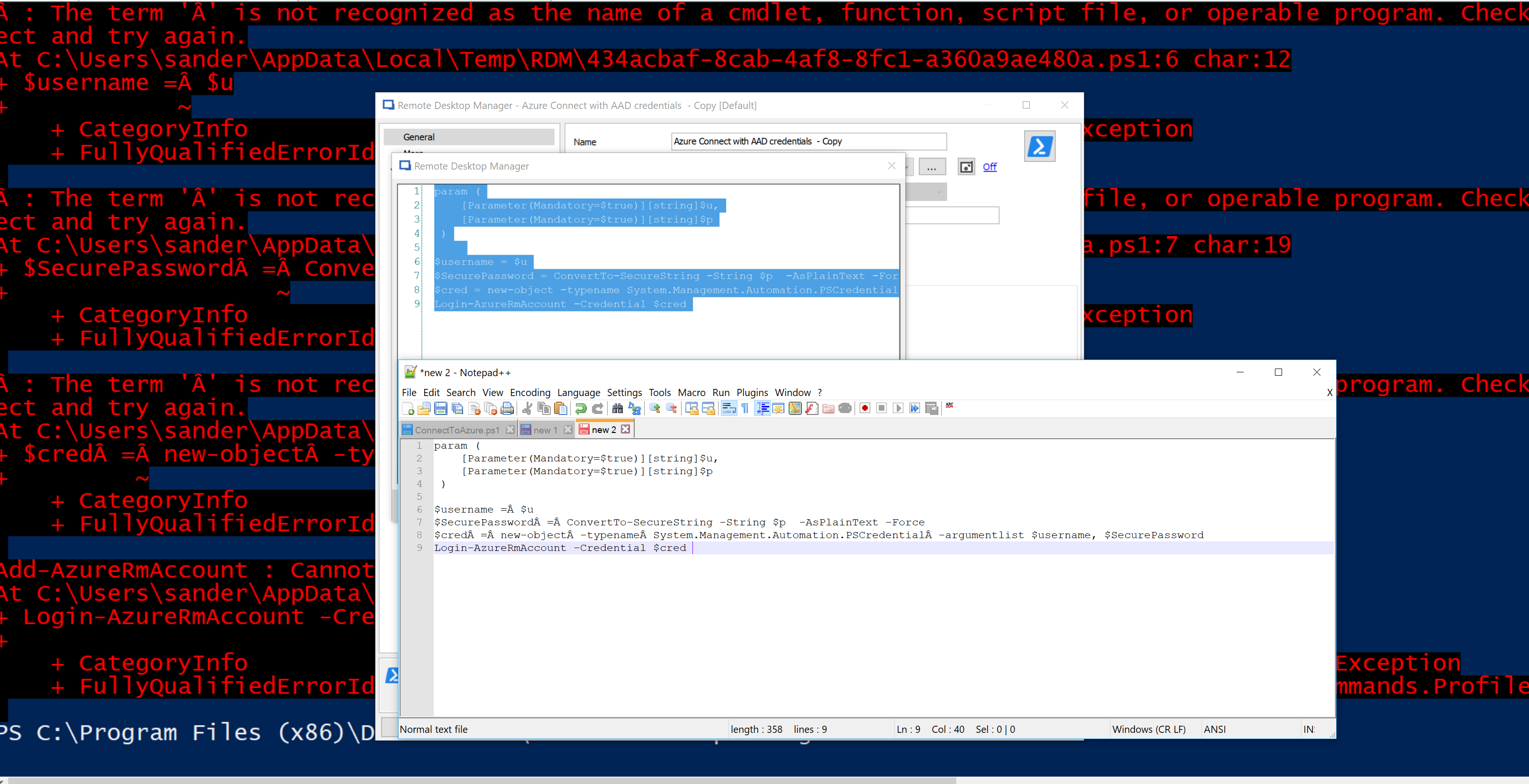
Task: Click the Close All toolbar icon
Action: pyautogui.click(x=491, y=408)
